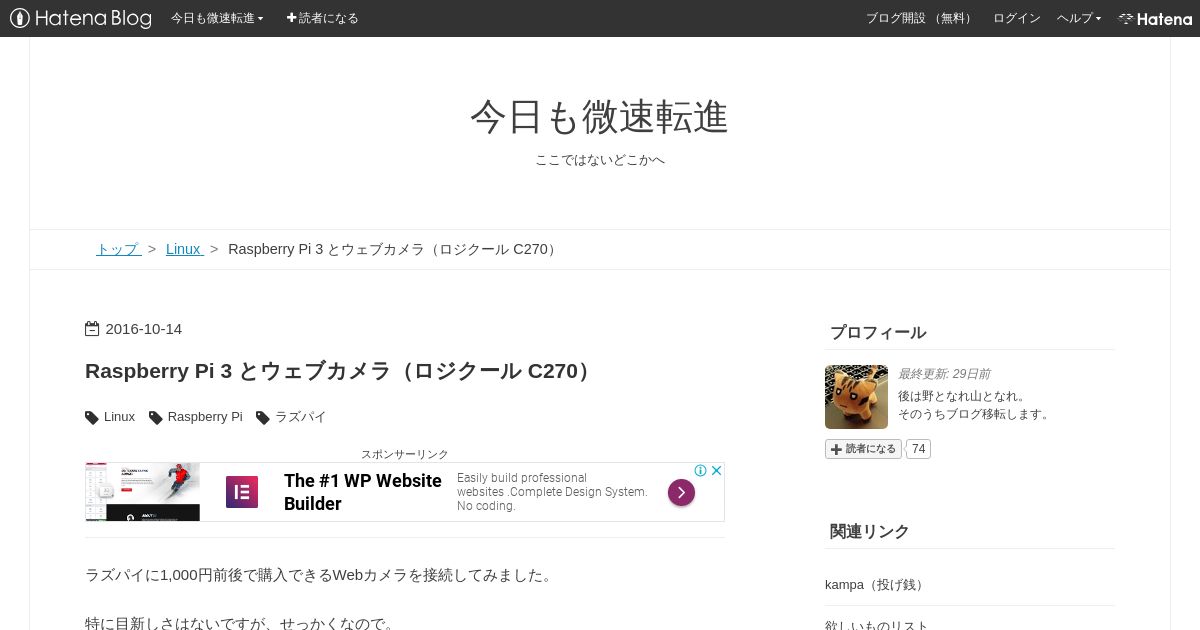Click the sidebar 読者になる subscribe button
This screenshot has height=630, width=1200.
tap(864, 449)
